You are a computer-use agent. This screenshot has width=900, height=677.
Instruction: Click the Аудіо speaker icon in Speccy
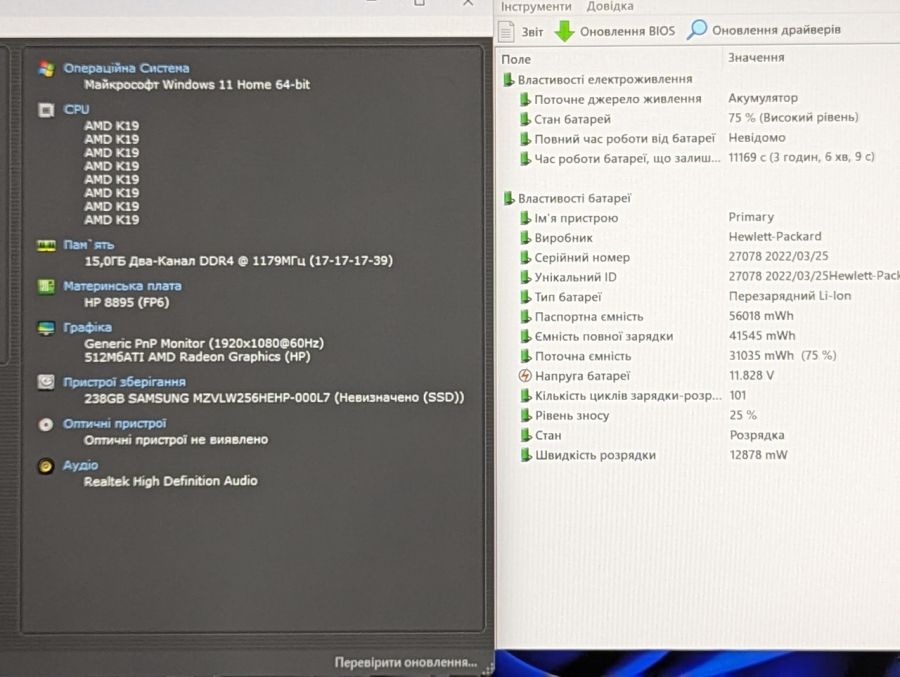(45, 466)
